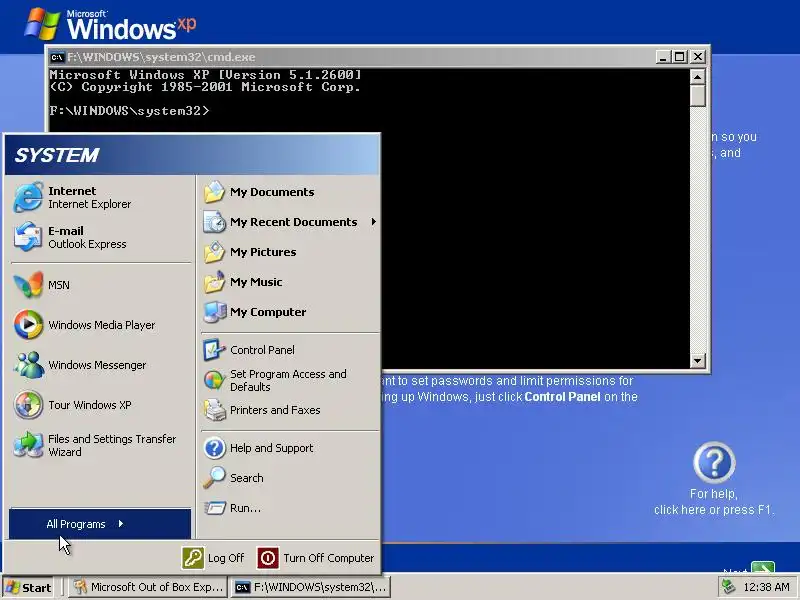Click the cmd.exe window title text
This screenshot has height=600, width=800.
pyautogui.click(x=161, y=57)
